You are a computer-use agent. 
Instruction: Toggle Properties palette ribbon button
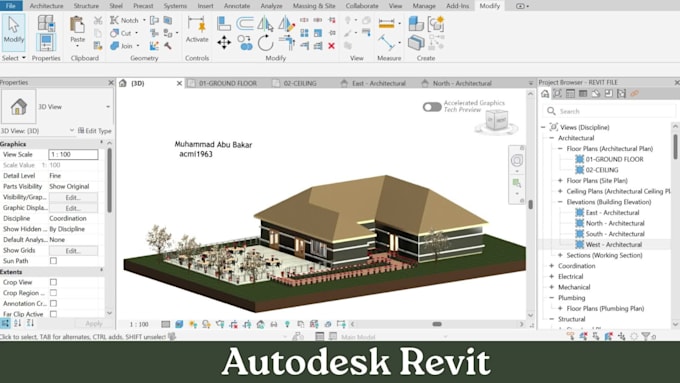tap(46, 43)
